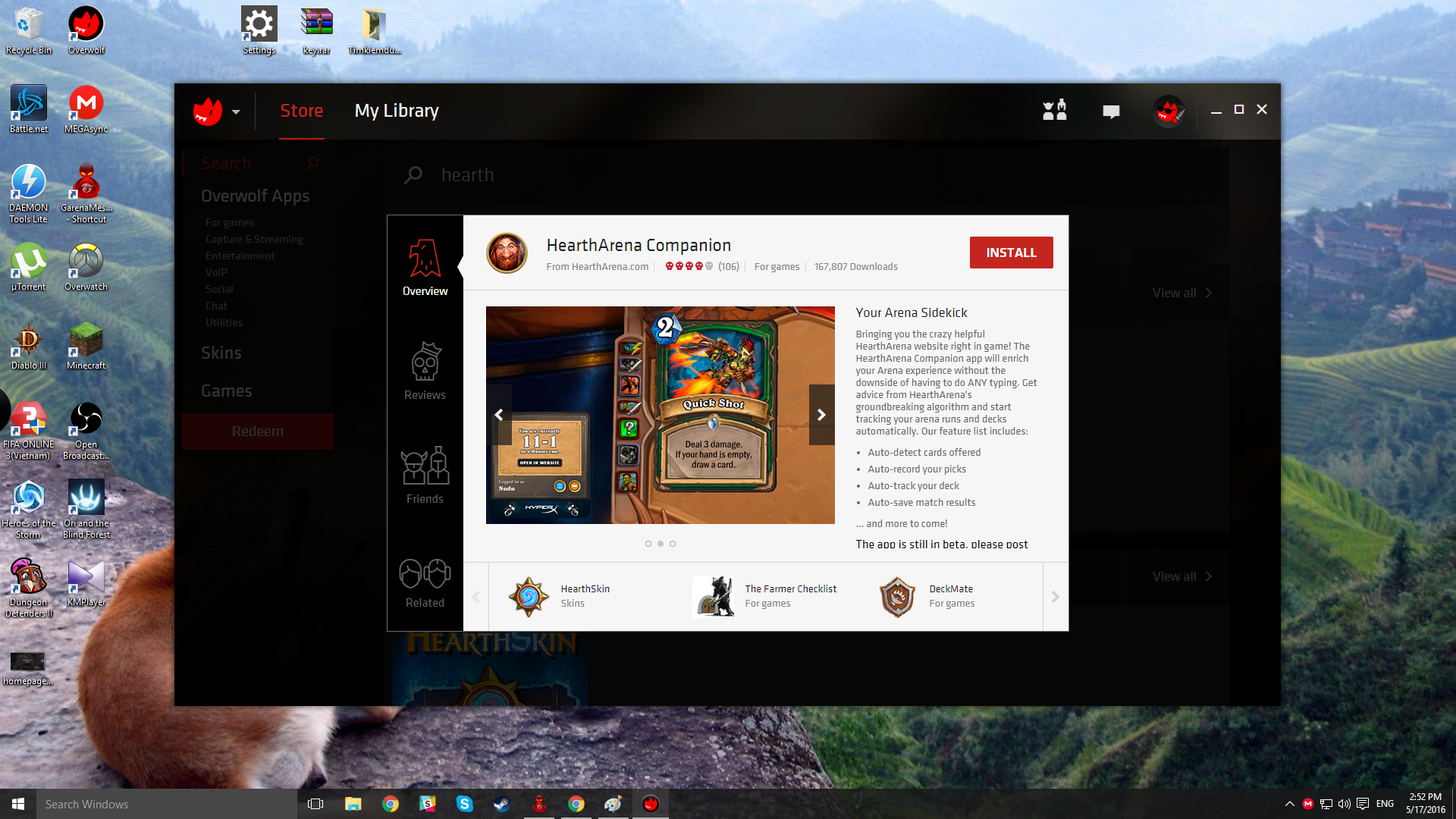Open Overwatch desktop icon

[86, 267]
